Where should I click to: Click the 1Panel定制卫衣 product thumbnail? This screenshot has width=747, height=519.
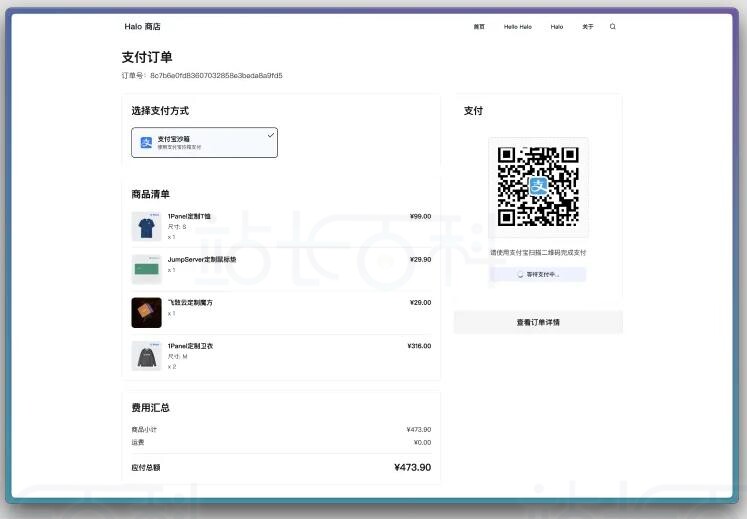point(146,356)
